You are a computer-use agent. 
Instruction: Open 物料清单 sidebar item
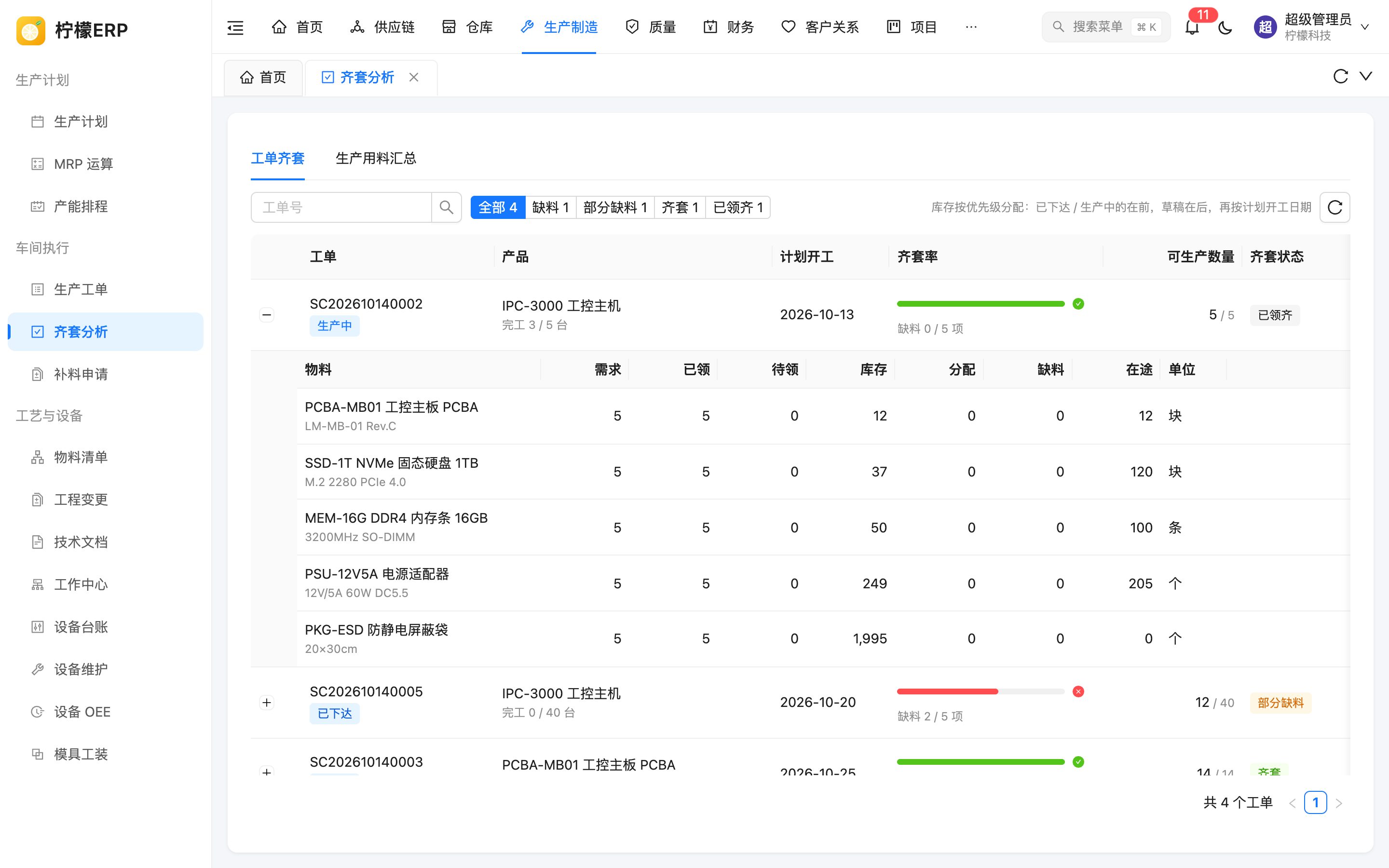pos(106,457)
